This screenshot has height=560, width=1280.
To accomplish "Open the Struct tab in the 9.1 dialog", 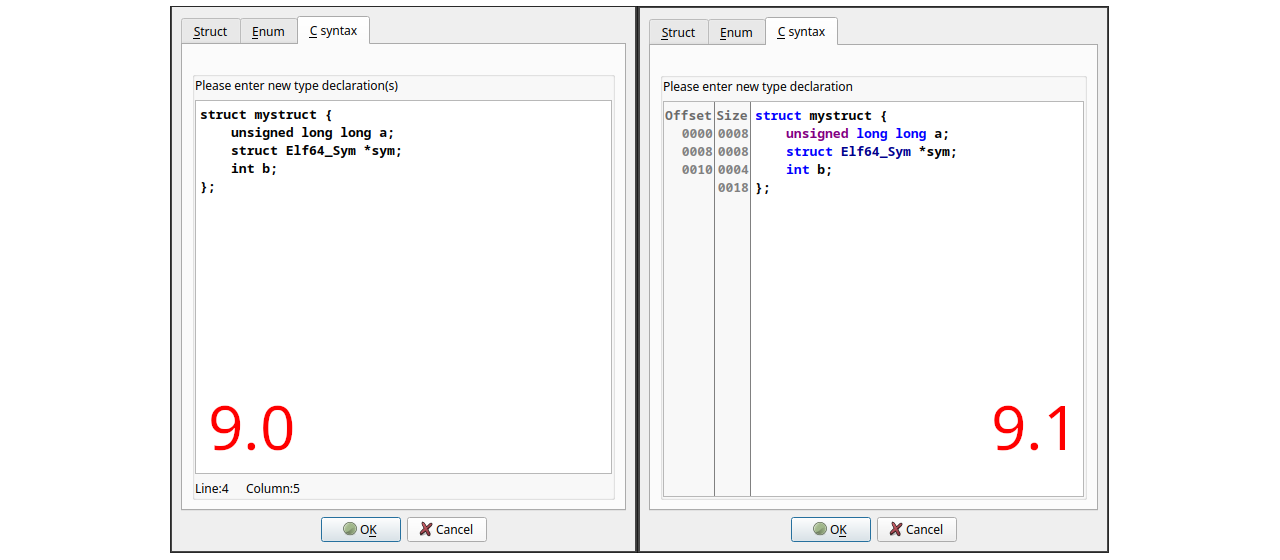I will pyautogui.click(x=678, y=33).
